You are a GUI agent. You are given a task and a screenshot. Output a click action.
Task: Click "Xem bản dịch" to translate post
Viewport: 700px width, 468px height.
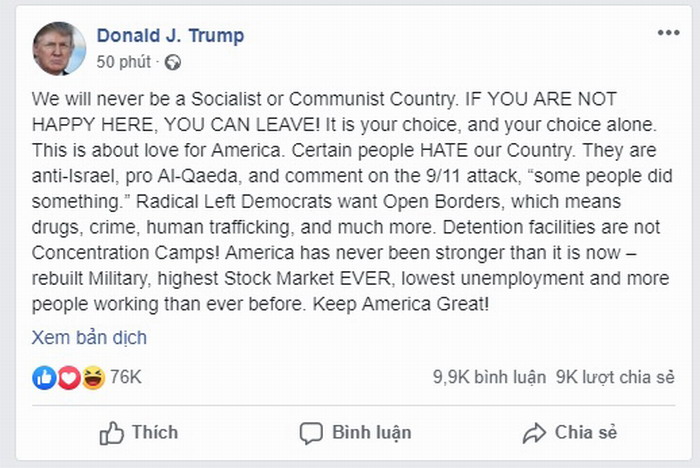pos(89,337)
